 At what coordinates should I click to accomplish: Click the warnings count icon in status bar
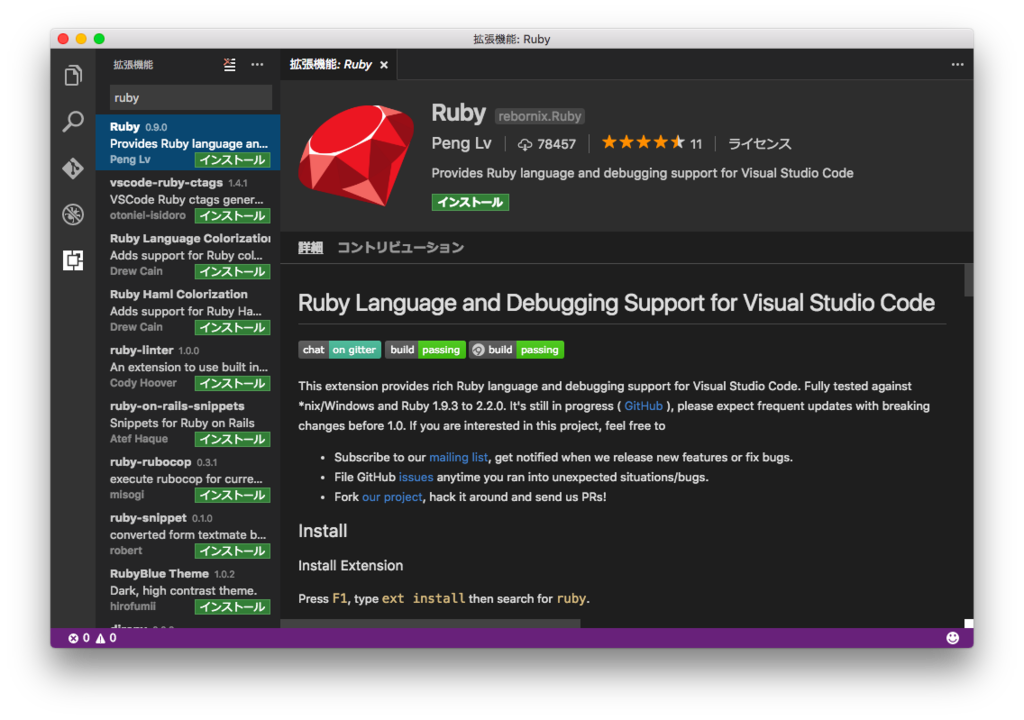click(101, 638)
